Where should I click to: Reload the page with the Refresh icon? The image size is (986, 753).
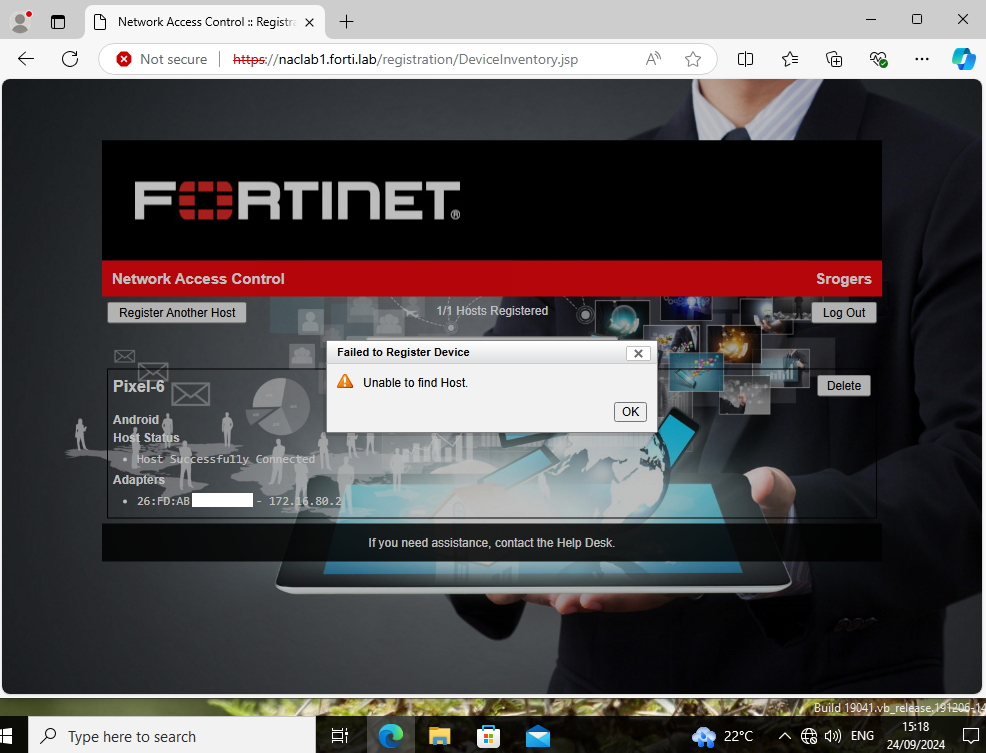(70, 59)
